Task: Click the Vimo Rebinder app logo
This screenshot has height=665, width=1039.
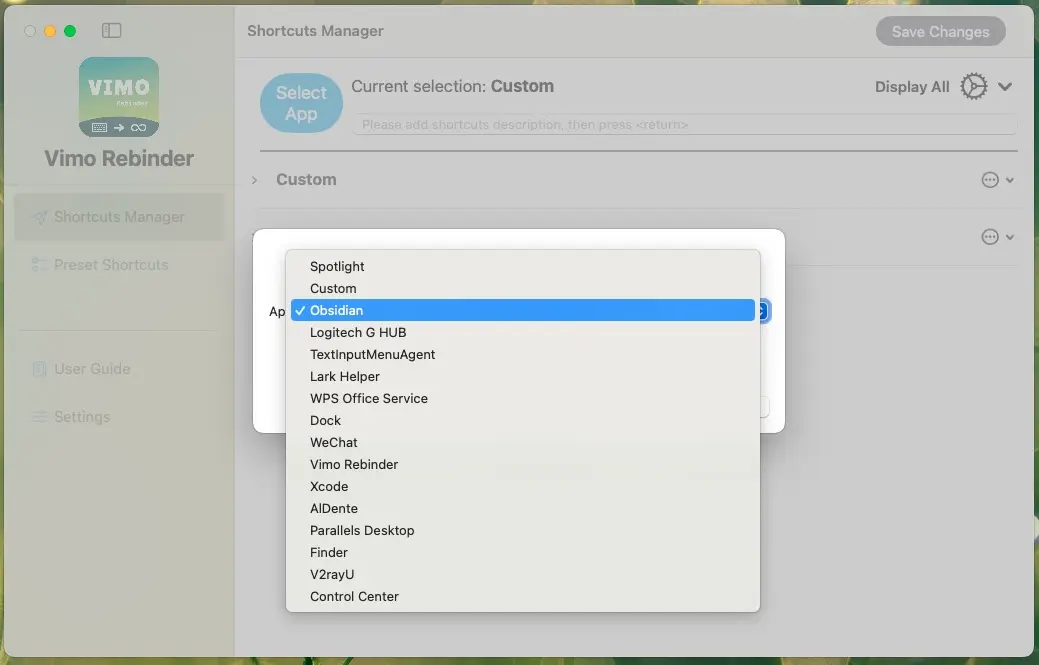Action: 119,97
